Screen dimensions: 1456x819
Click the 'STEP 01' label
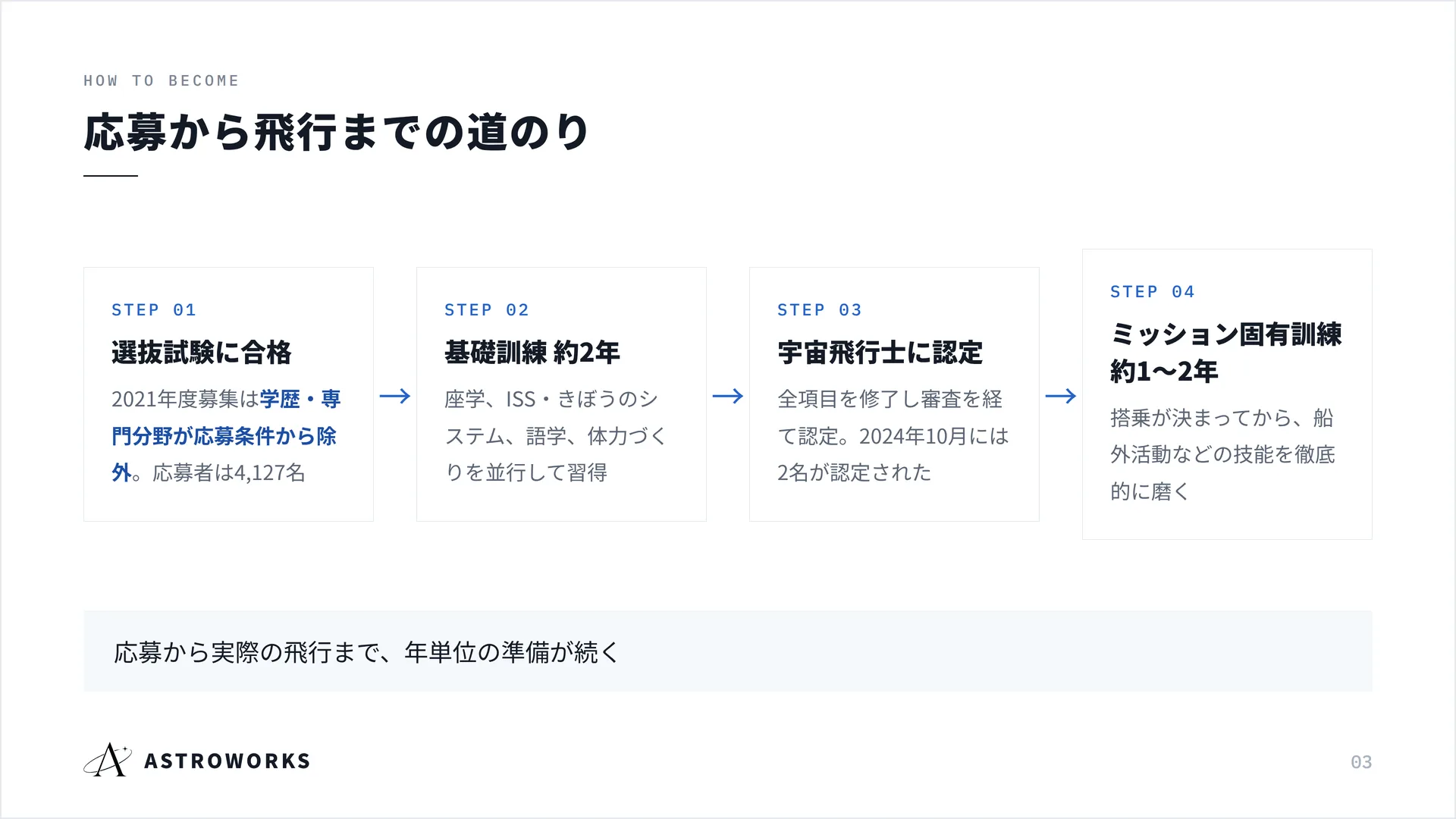(x=154, y=309)
